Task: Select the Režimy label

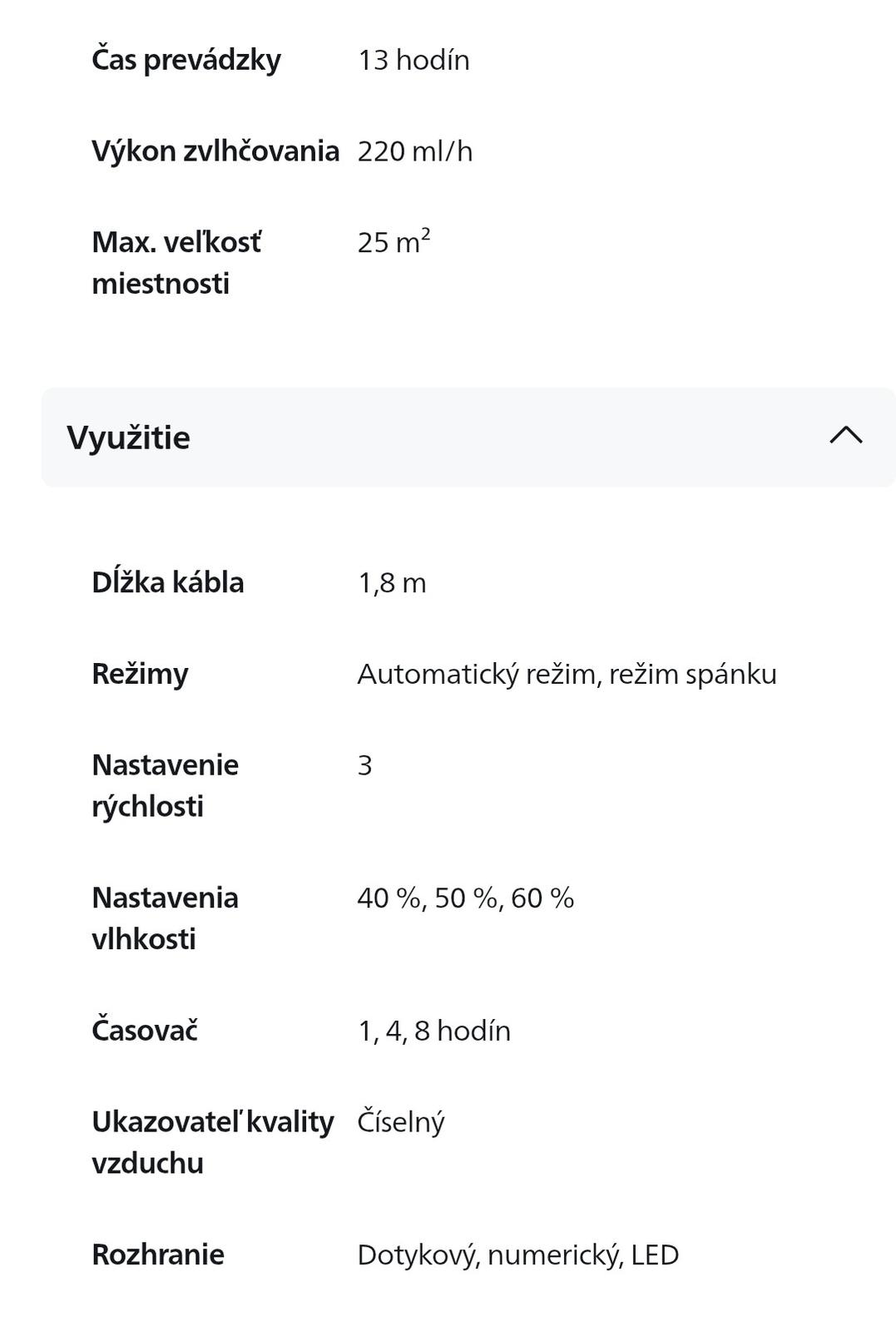Action: click(x=140, y=674)
